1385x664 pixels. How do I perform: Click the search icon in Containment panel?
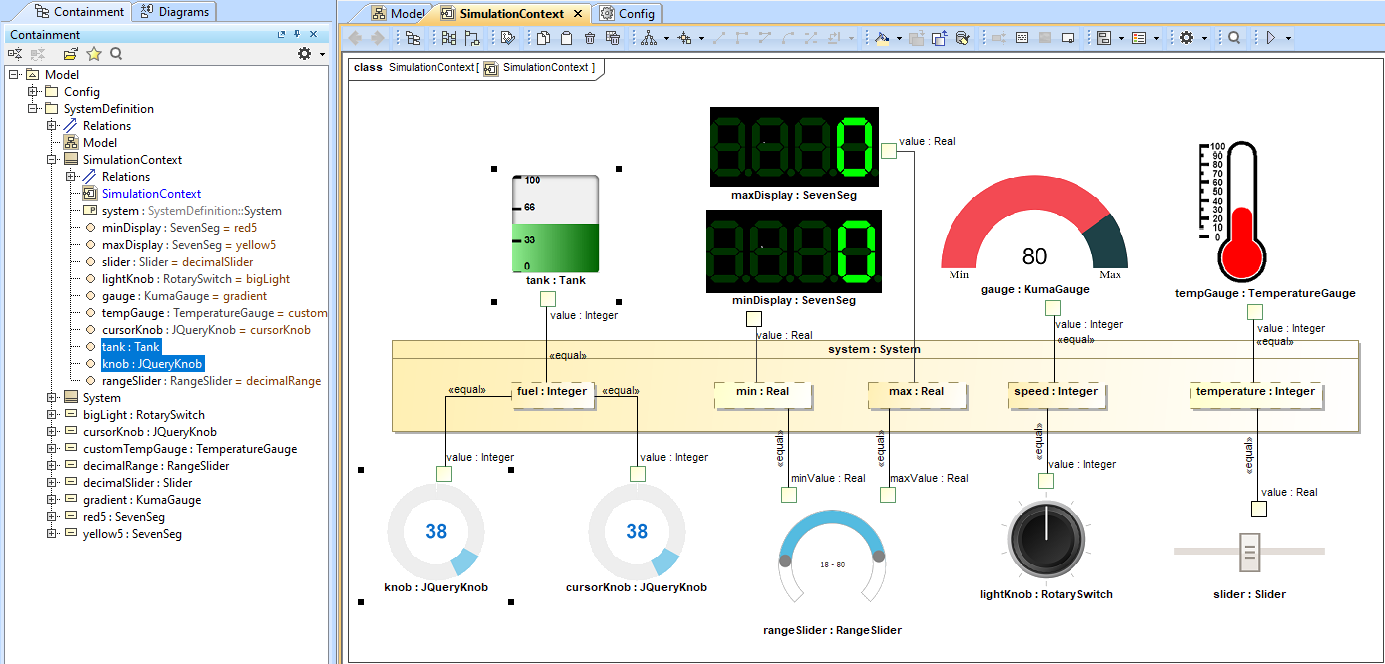pos(116,54)
